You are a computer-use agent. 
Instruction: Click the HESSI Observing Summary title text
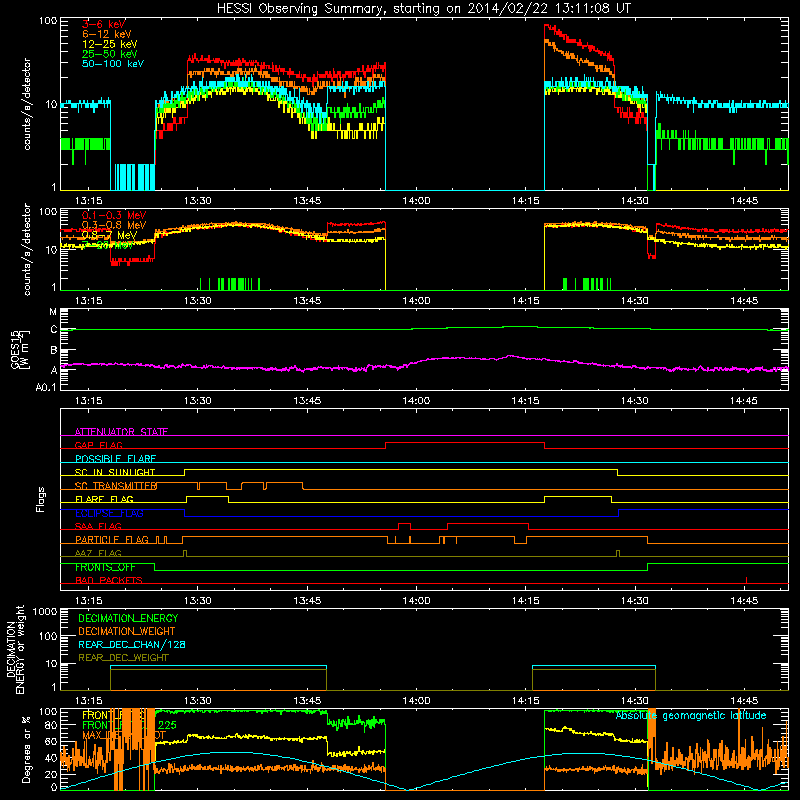point(423,9)
